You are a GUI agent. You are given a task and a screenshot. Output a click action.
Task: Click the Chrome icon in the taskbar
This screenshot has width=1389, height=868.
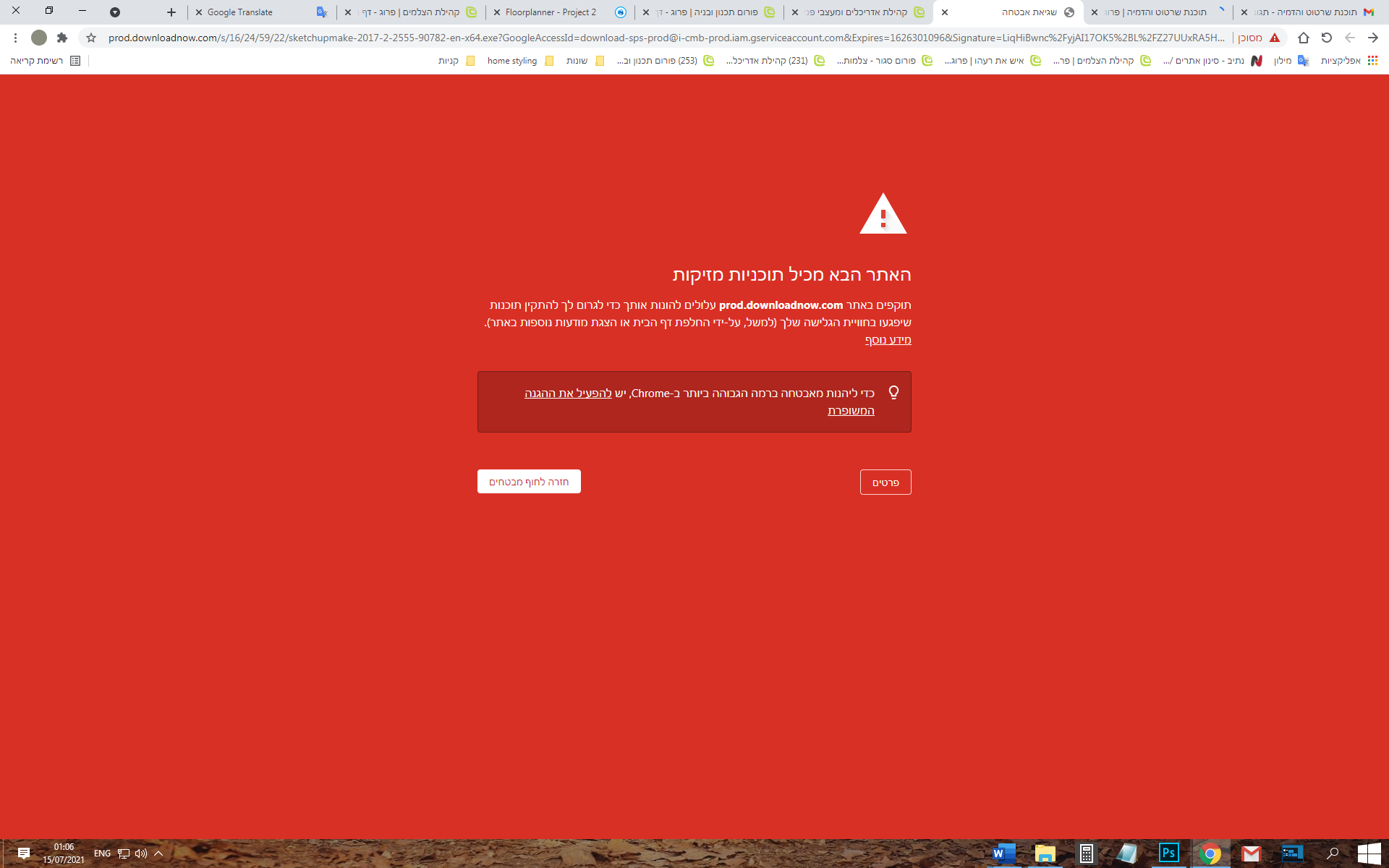point(1210,854)
